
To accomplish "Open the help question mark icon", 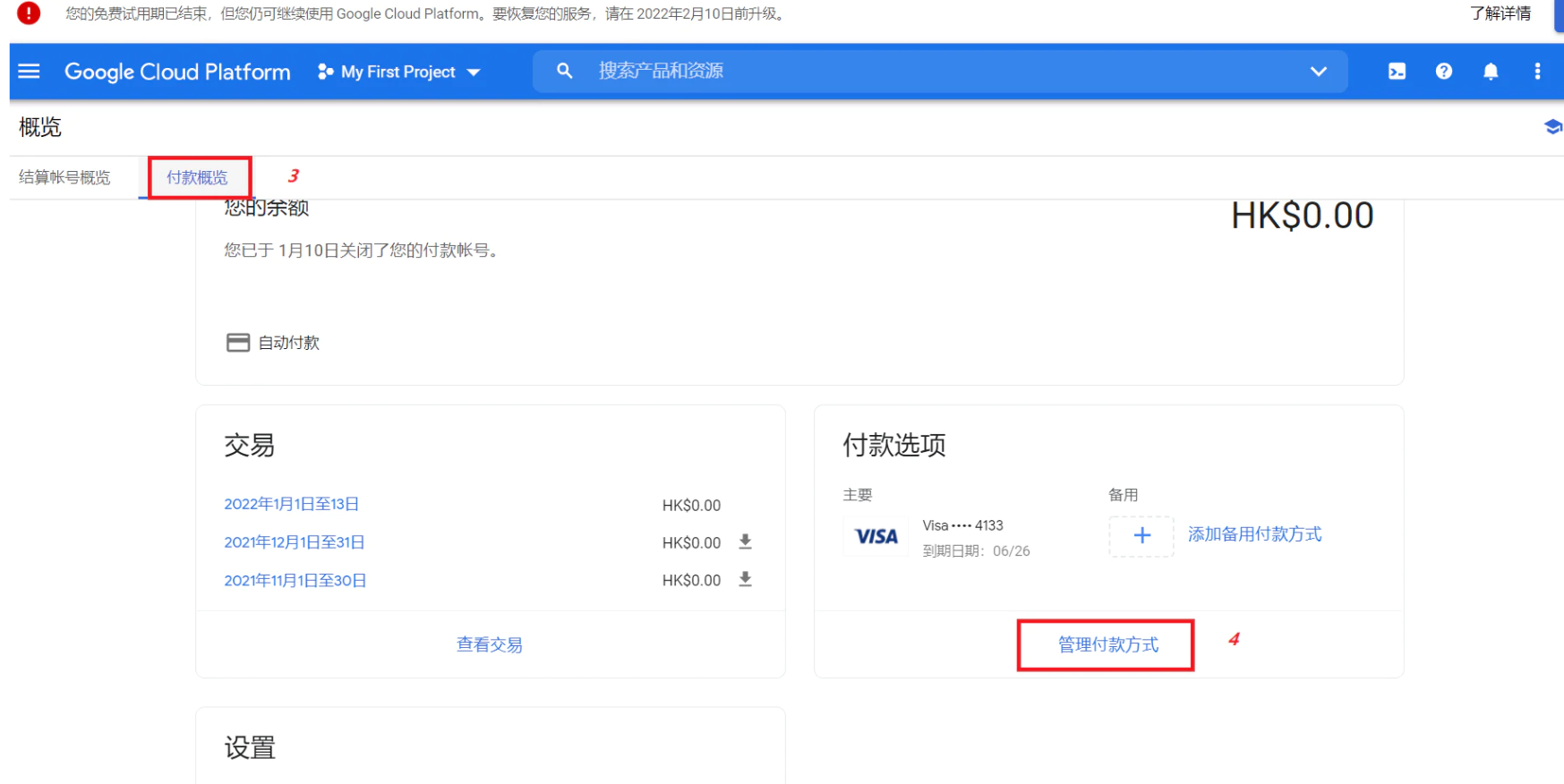I will pyautogui.click(x=1443, y=72).
